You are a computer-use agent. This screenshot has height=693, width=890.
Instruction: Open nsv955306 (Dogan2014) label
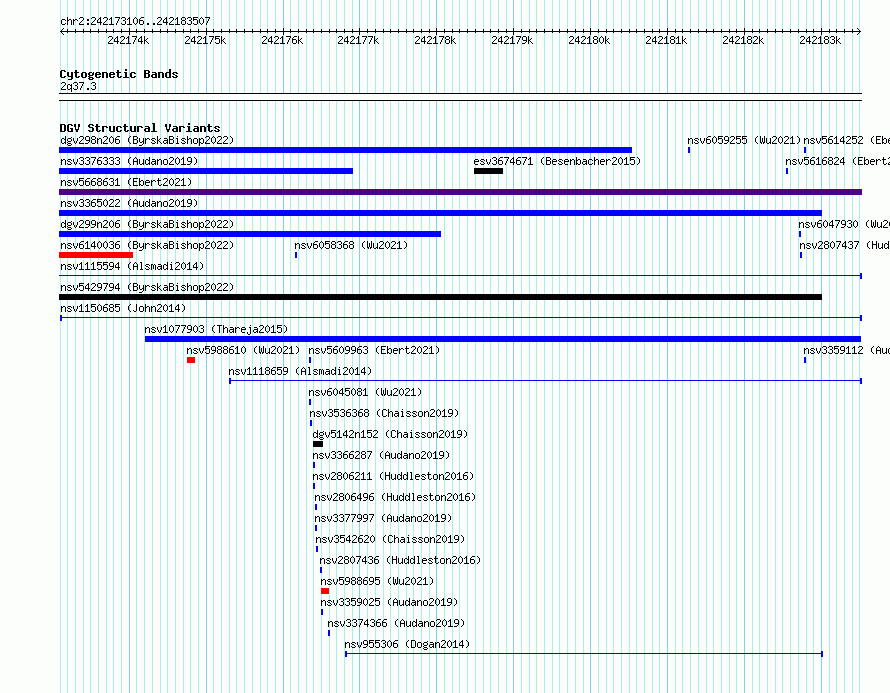tap(407, 644)
